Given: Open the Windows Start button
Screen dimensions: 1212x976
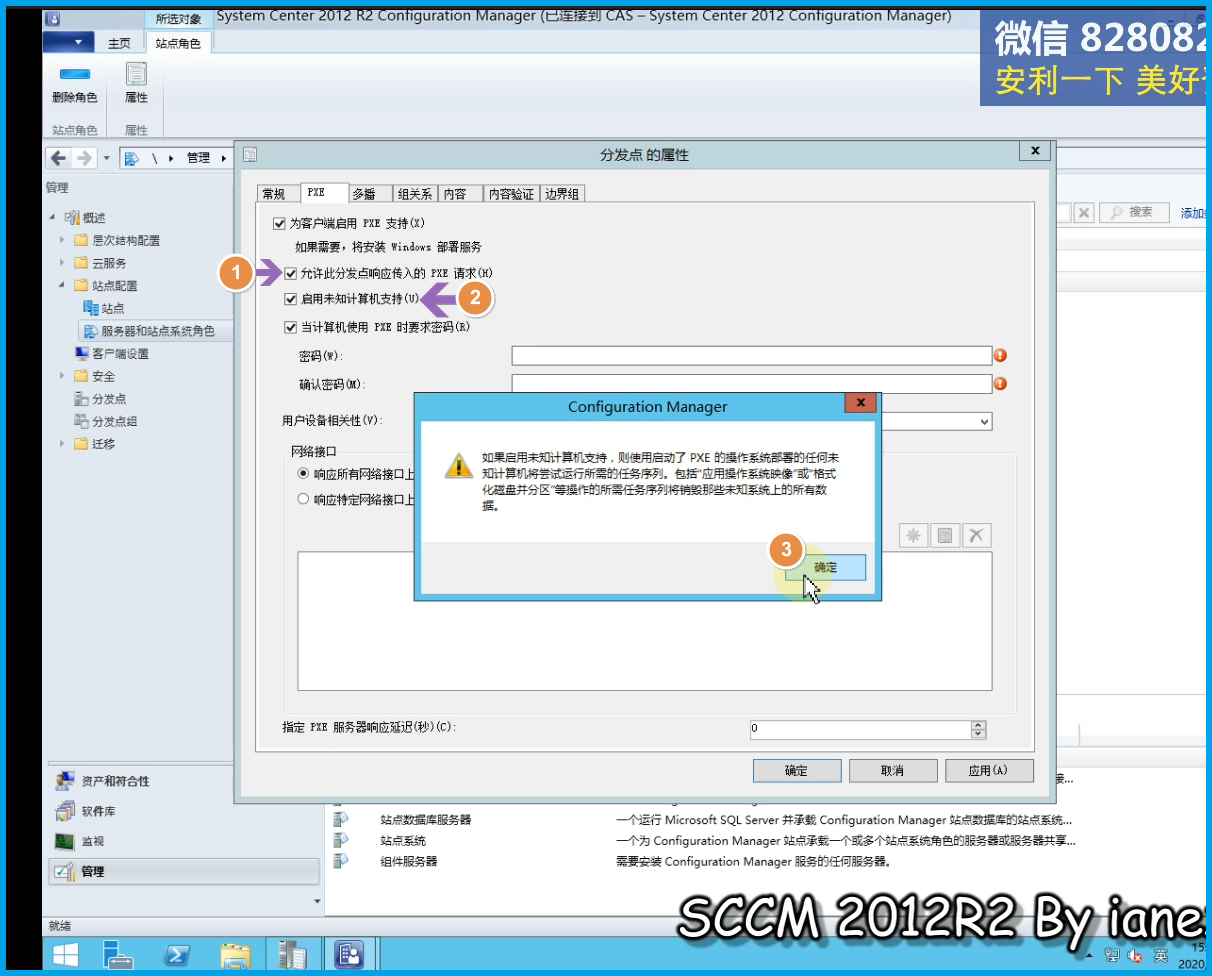Looking at the screenshot, I should click(x=67, y=954).
